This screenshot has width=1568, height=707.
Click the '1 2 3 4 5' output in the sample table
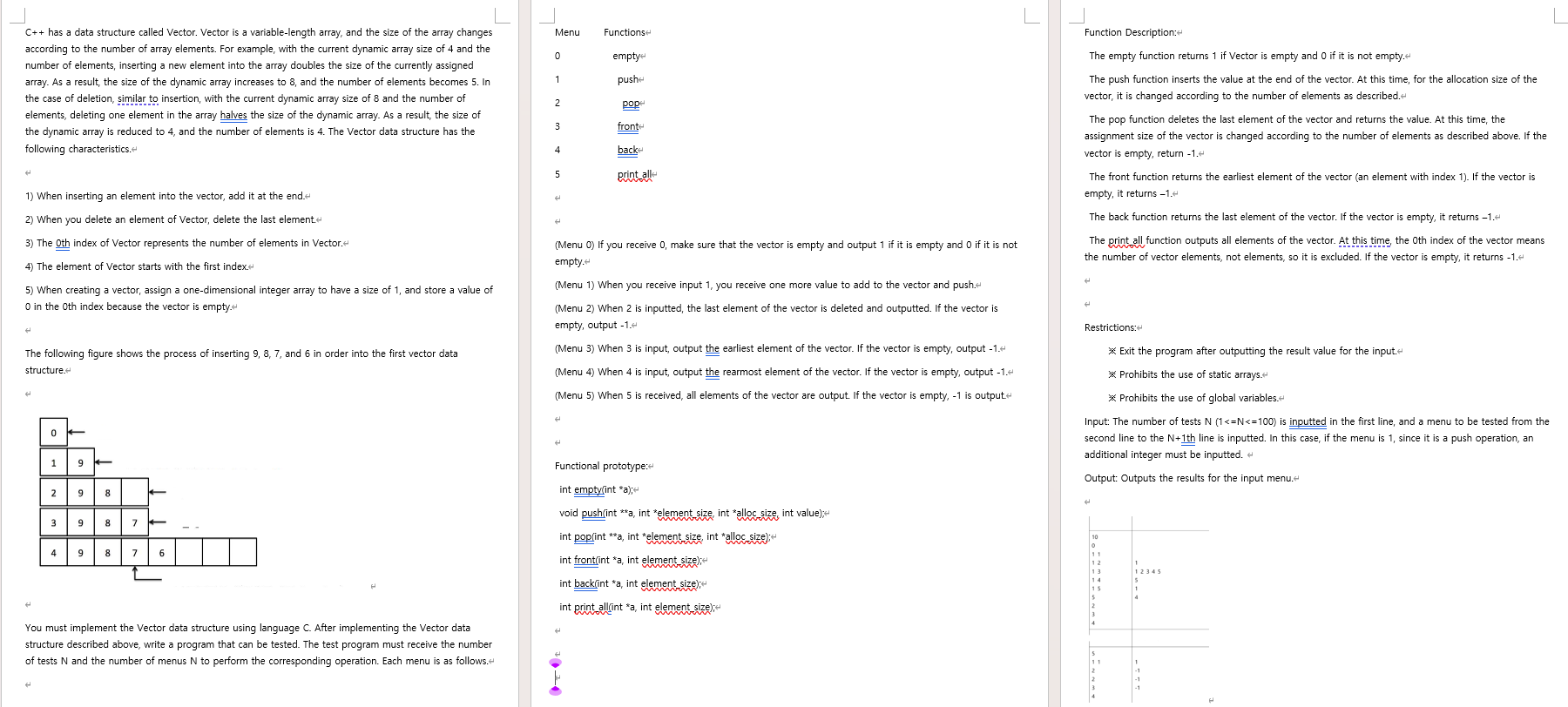pyautogui.click(x=1146, y=571)
